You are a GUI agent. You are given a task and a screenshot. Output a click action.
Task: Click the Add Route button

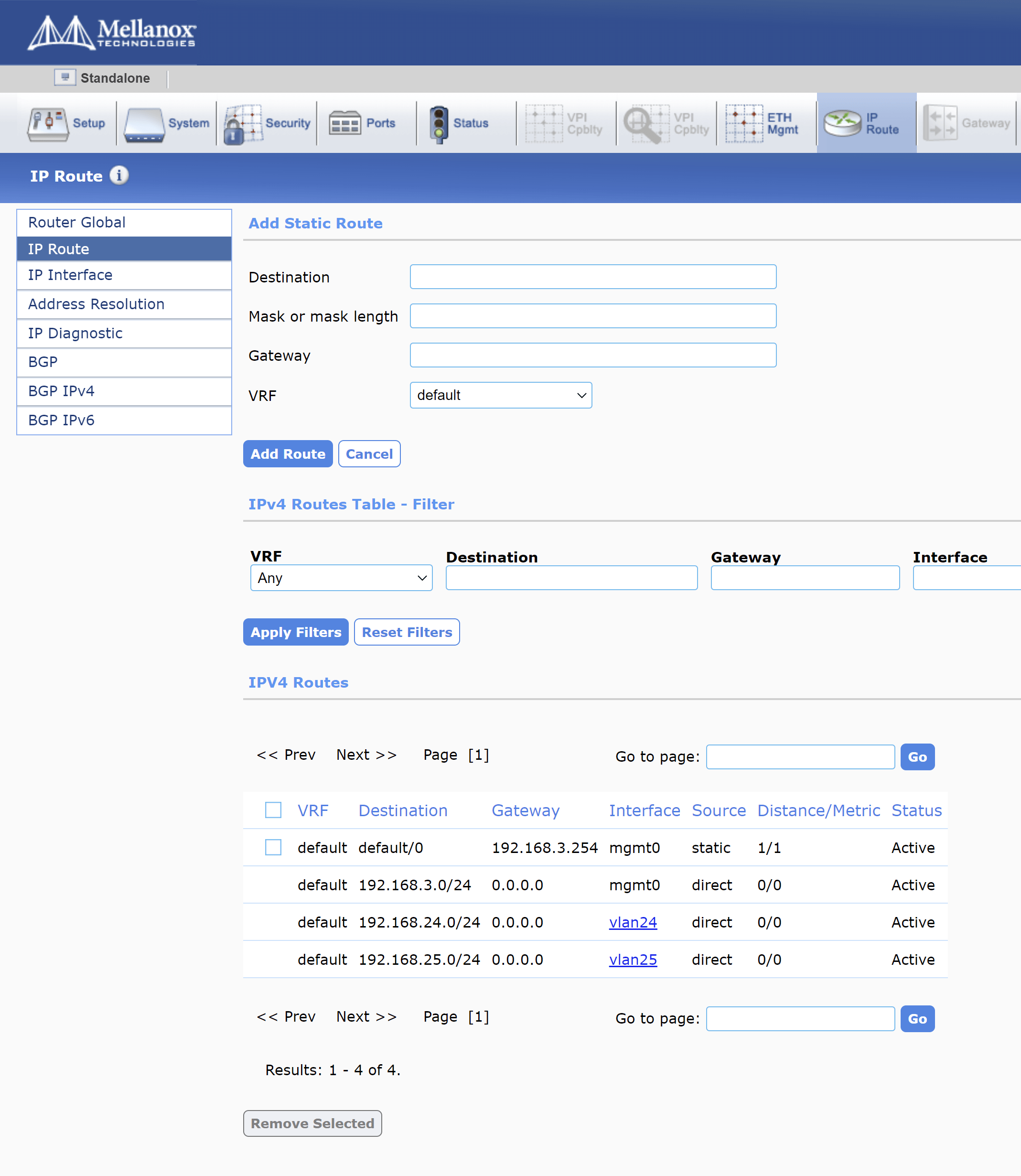288,454
